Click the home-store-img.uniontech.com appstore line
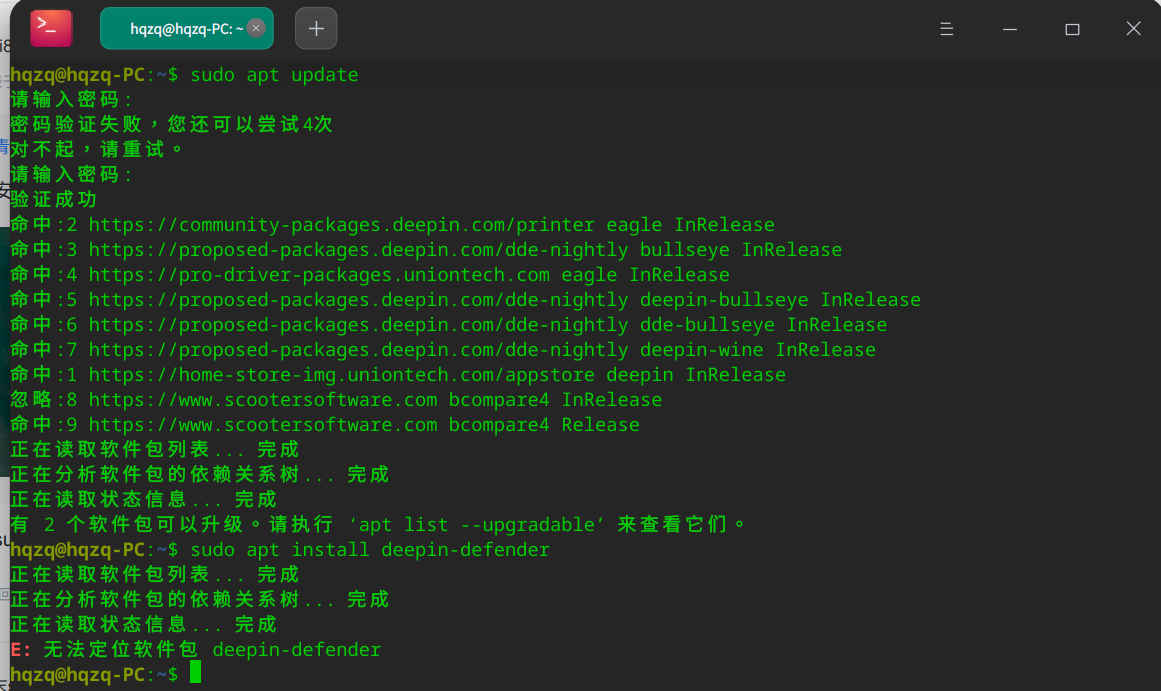Screen dimensions: 1161x691 click(398, 375)
